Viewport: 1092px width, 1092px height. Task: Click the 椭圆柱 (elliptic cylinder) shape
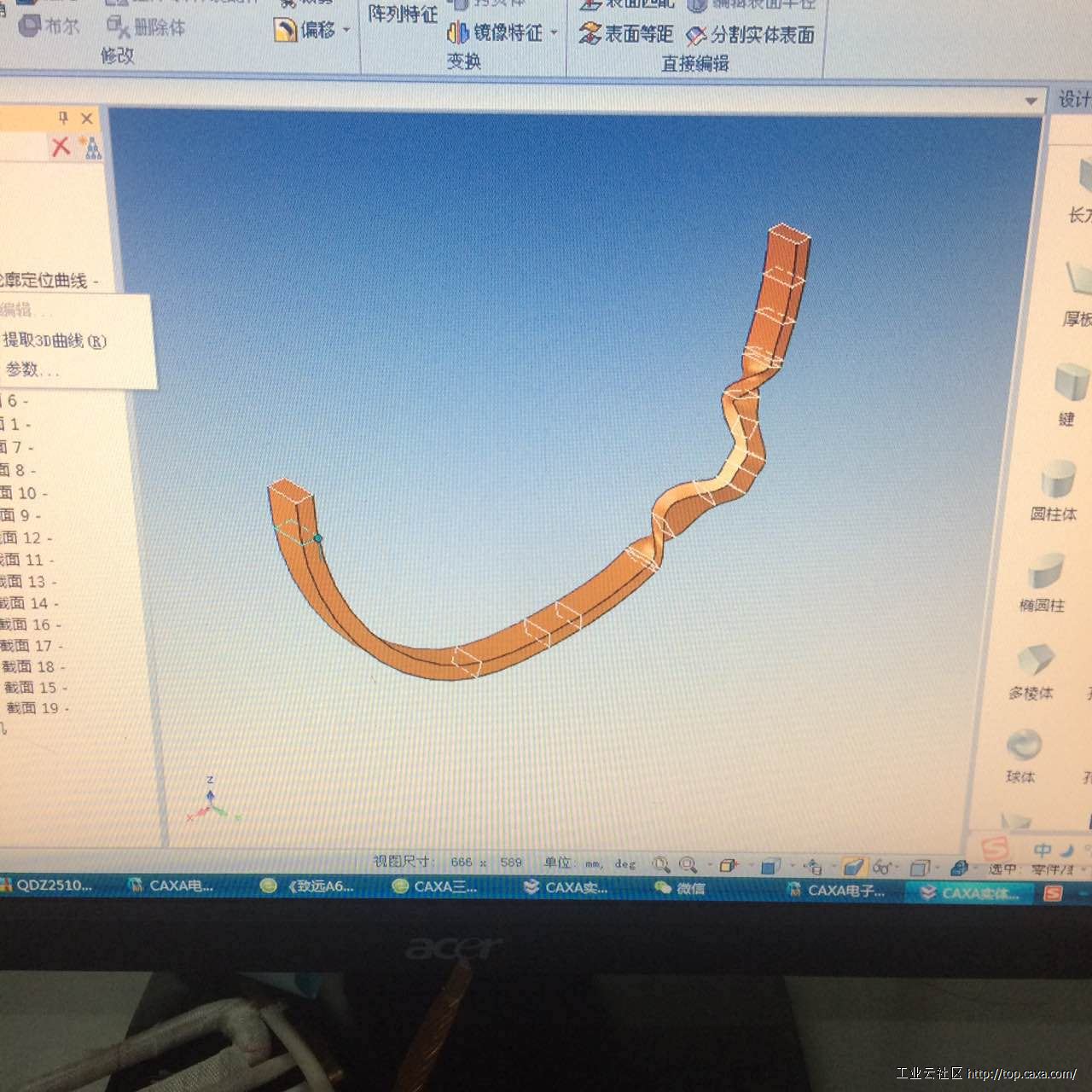pyautogui.click(x=1044, y=583)
